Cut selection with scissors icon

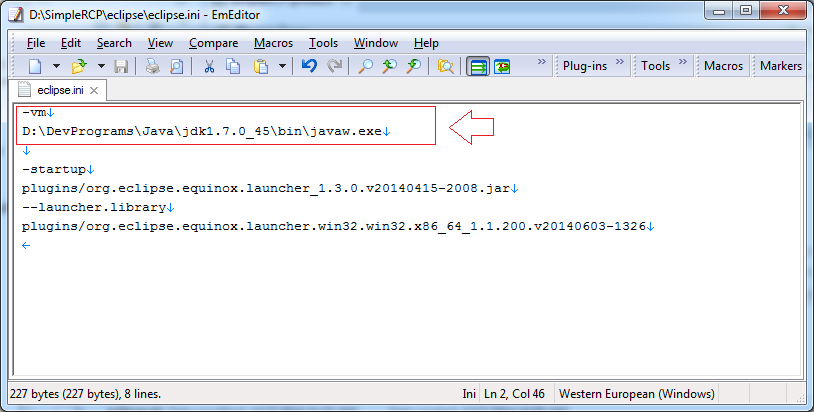coord(209,66)
